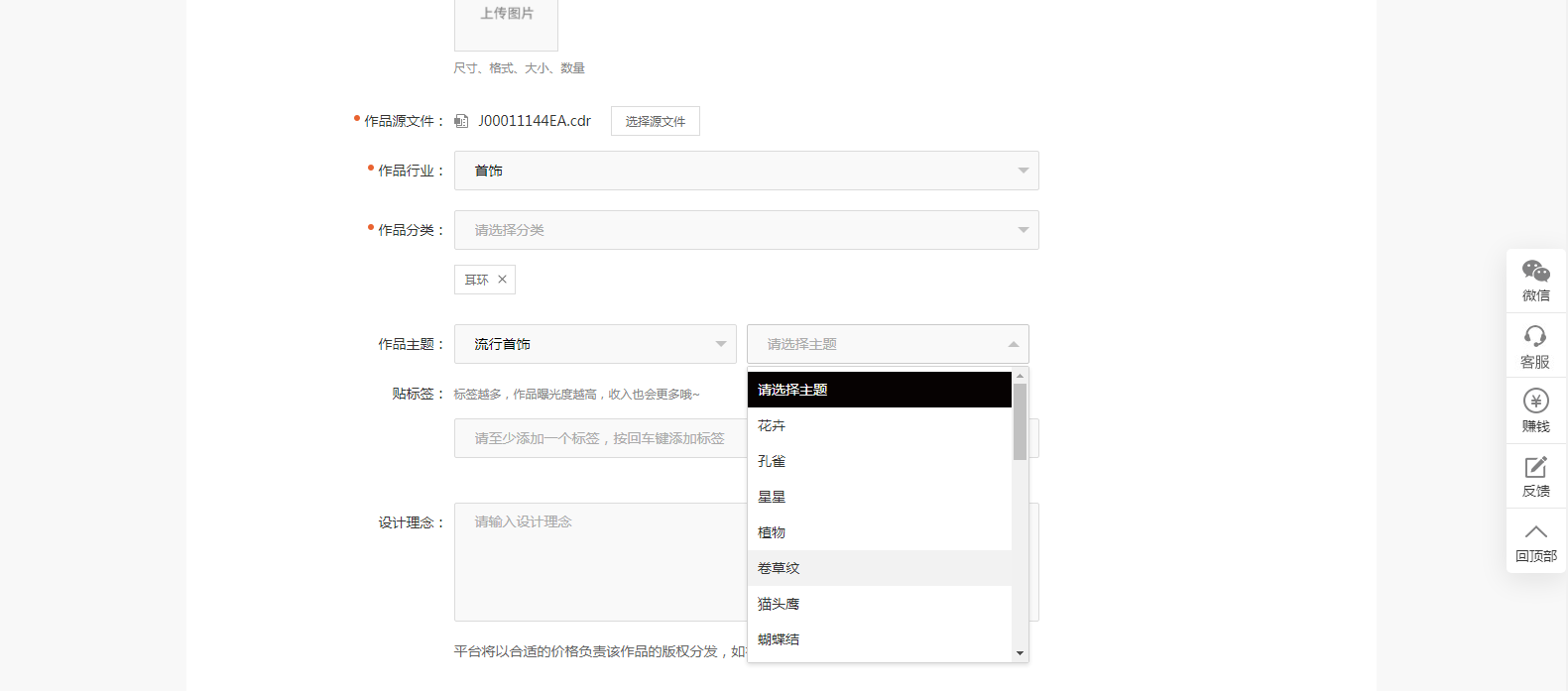Image resolution: width=1568 pixels, height=691 pixels.
Task: Click the 作品主题 field label
Action: 412,344
